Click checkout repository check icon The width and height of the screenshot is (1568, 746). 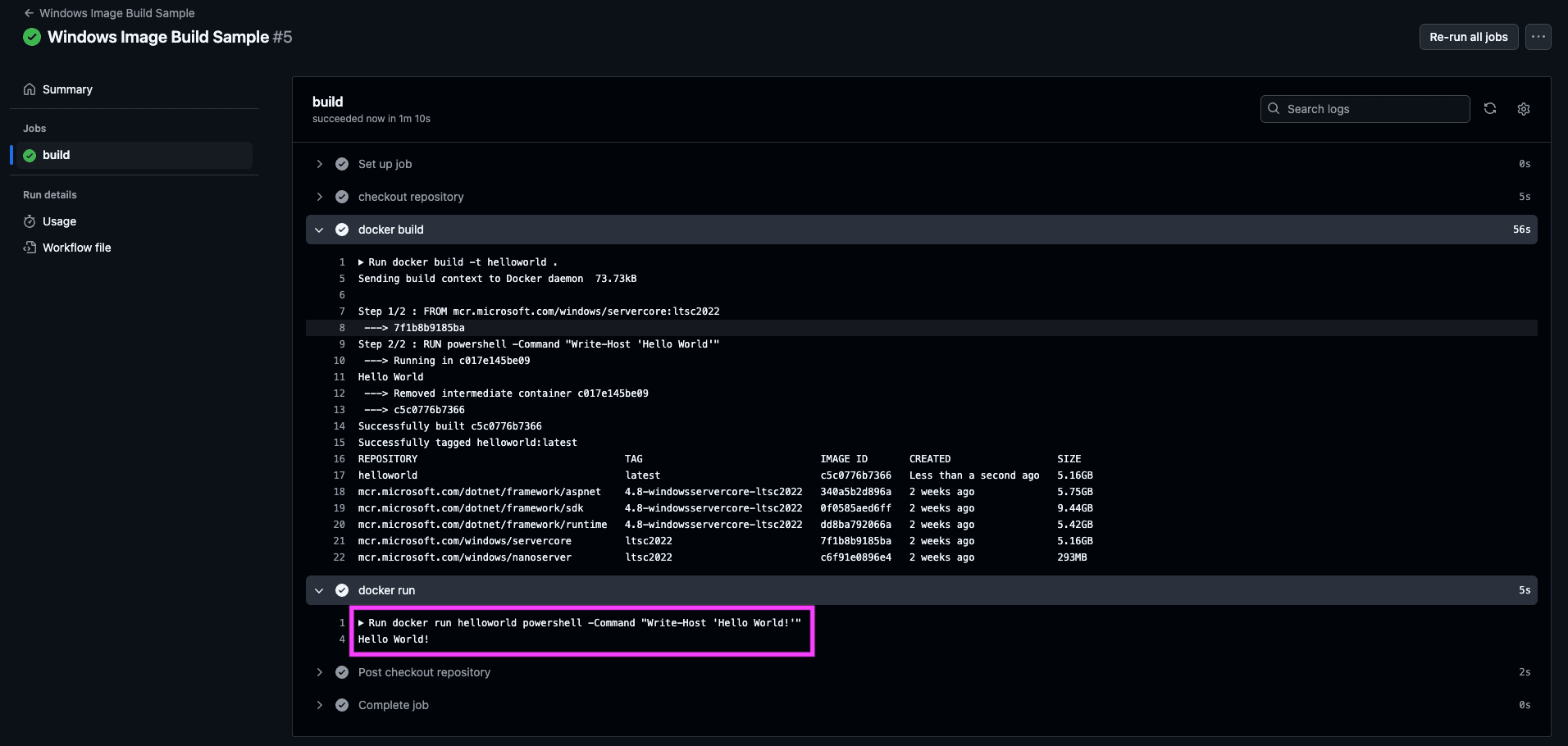(342, 197)
